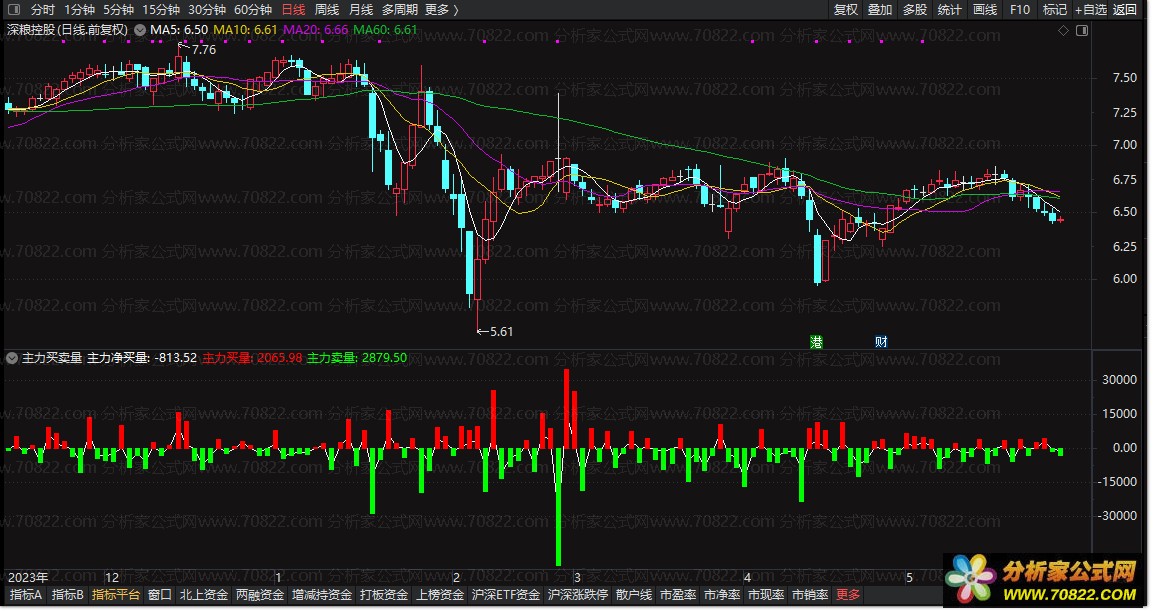Select the 周线 weekly chart tab
The image size is (1153, 611).
[326, 10]
